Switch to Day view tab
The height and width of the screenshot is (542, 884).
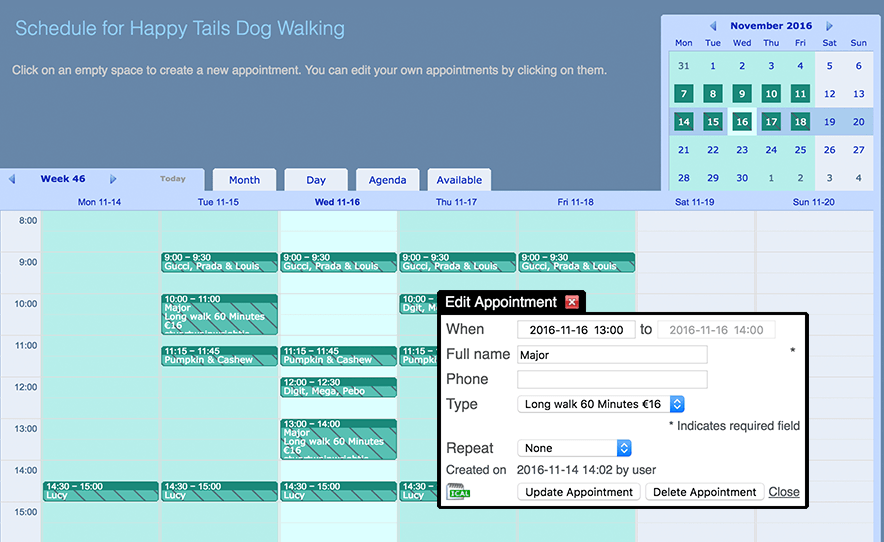316,180
